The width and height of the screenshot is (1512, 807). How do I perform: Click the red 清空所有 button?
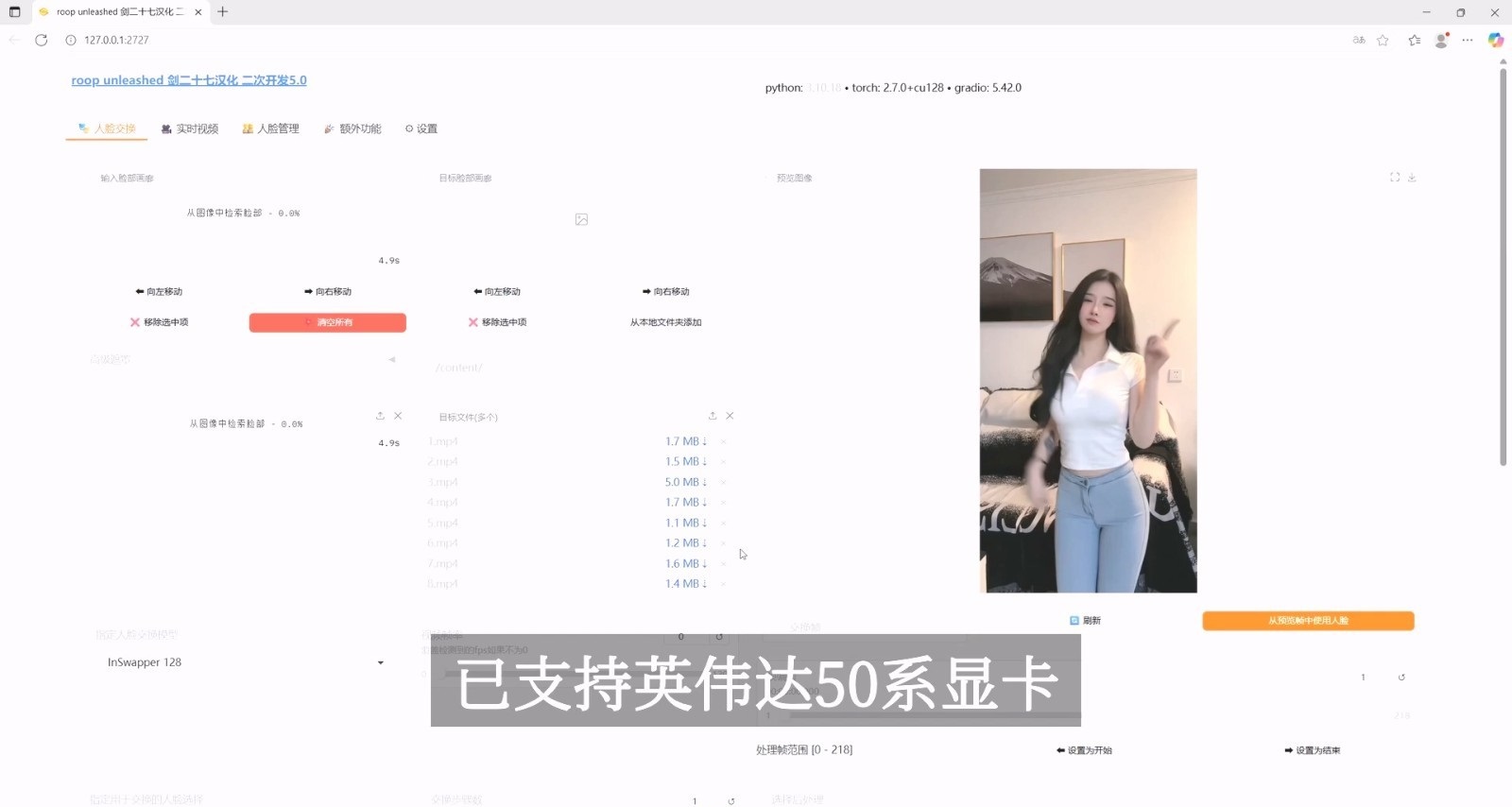328,322
